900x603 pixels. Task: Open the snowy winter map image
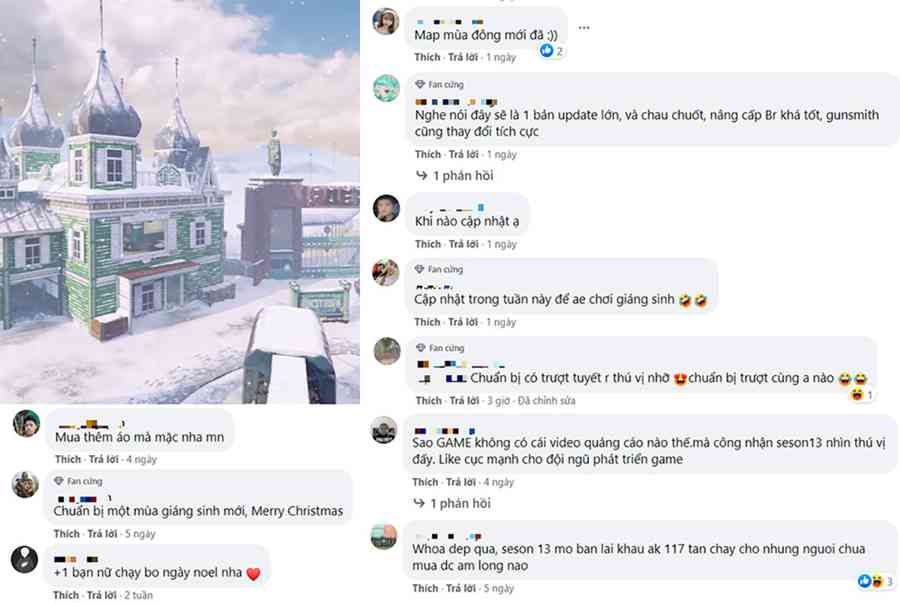tap(180, 201)
